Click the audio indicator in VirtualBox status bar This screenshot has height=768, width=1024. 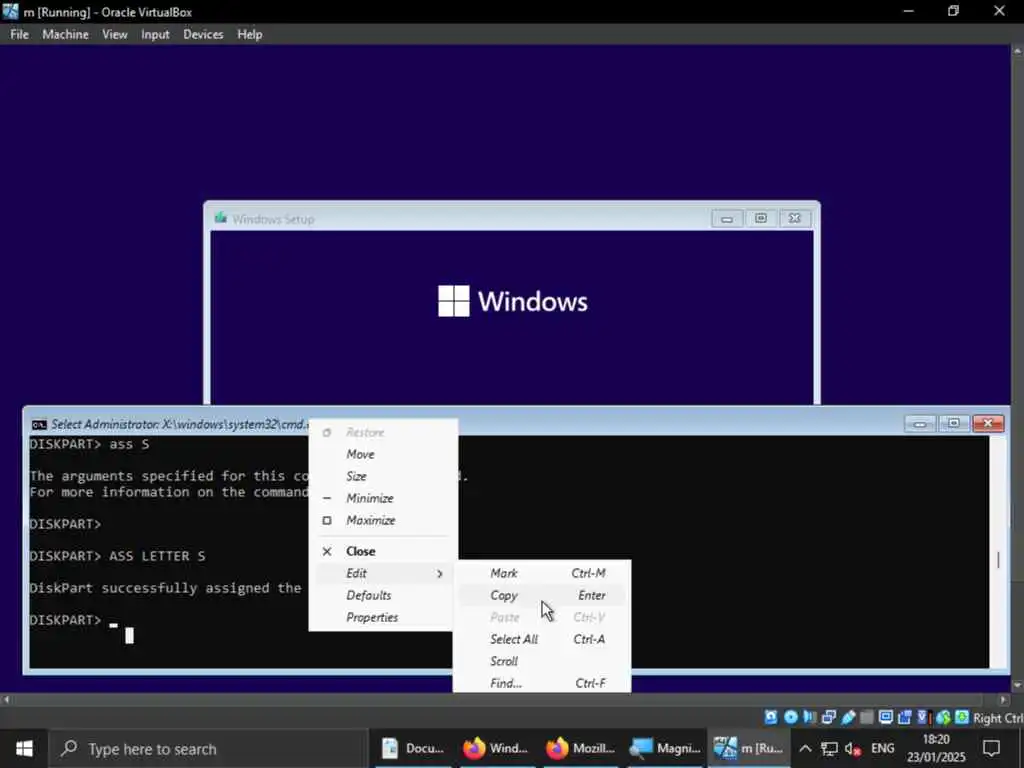810,717
